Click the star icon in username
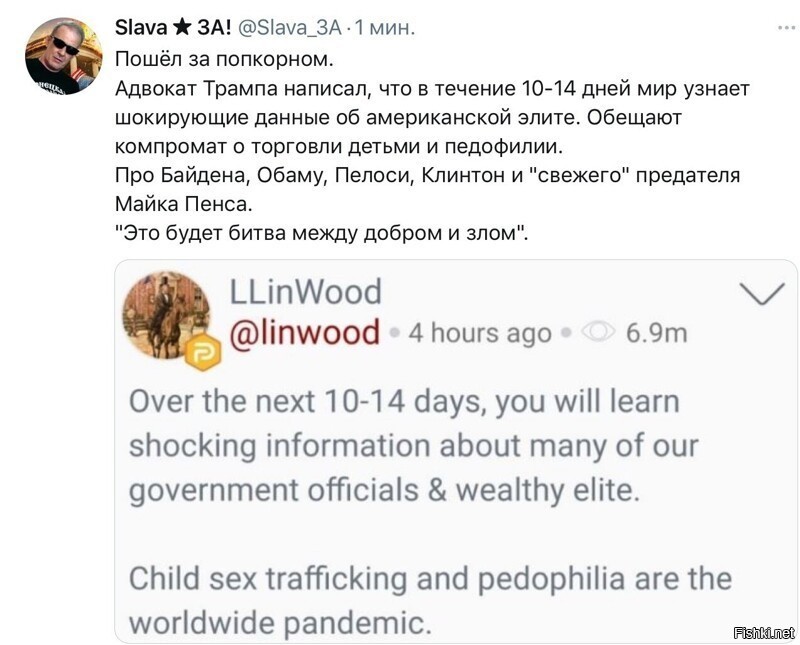 [x=182, y=28]
